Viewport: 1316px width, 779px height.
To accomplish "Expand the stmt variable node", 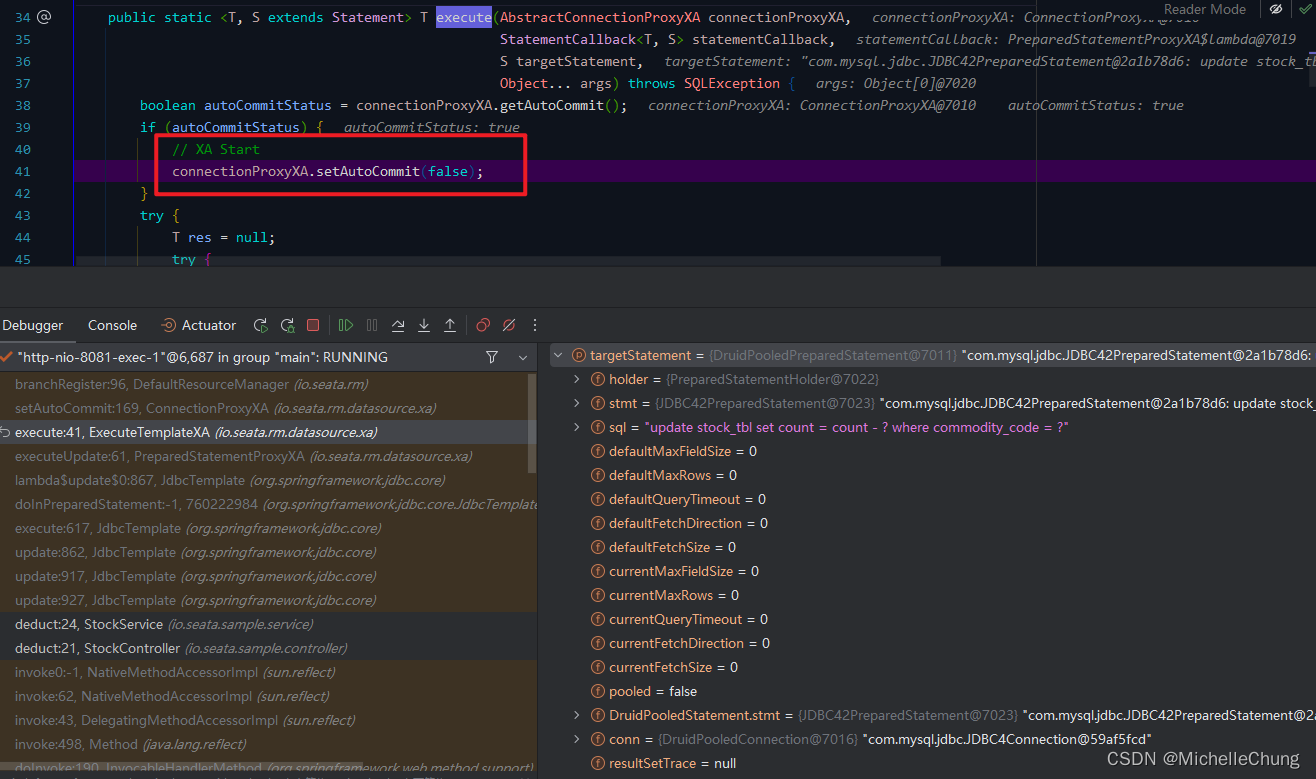I will pos(577,403).
